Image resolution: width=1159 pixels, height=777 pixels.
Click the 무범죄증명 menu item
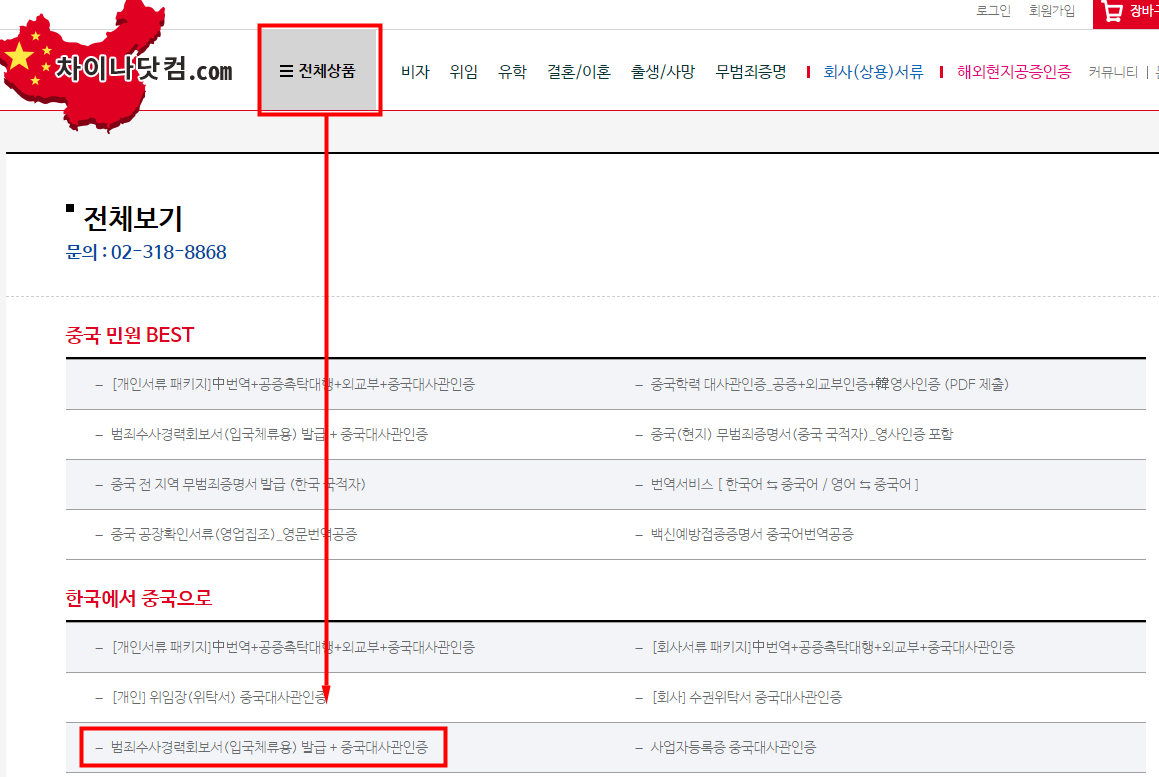click(x=750, y=72)
